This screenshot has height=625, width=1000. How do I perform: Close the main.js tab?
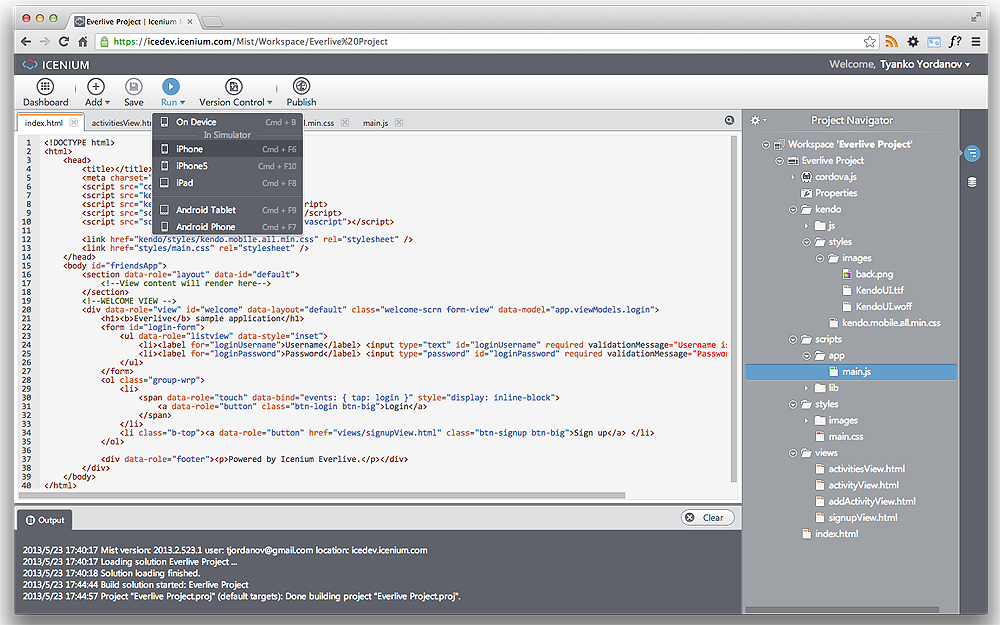pyautogui.click(x=399, y=122)
